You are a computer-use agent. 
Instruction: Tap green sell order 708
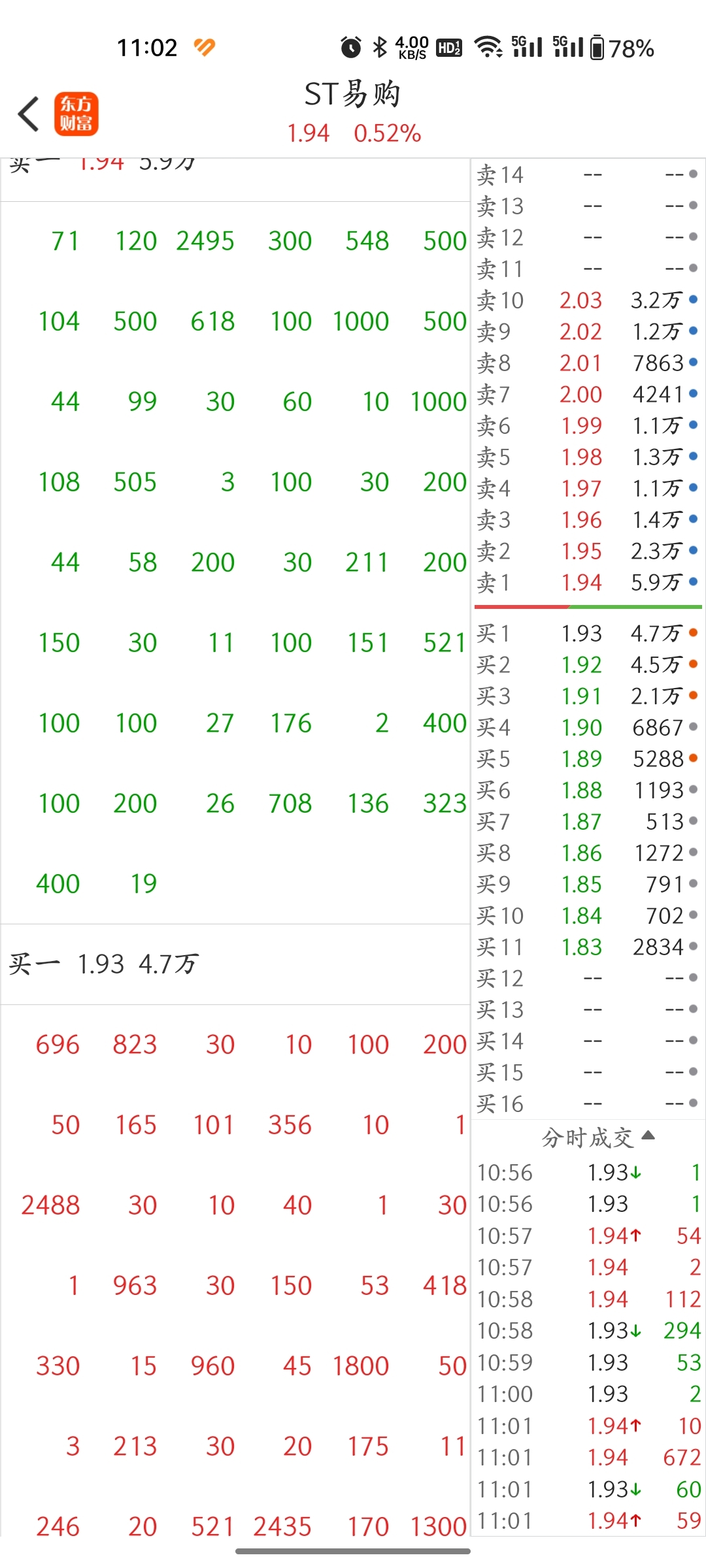[x=290, y=803]
